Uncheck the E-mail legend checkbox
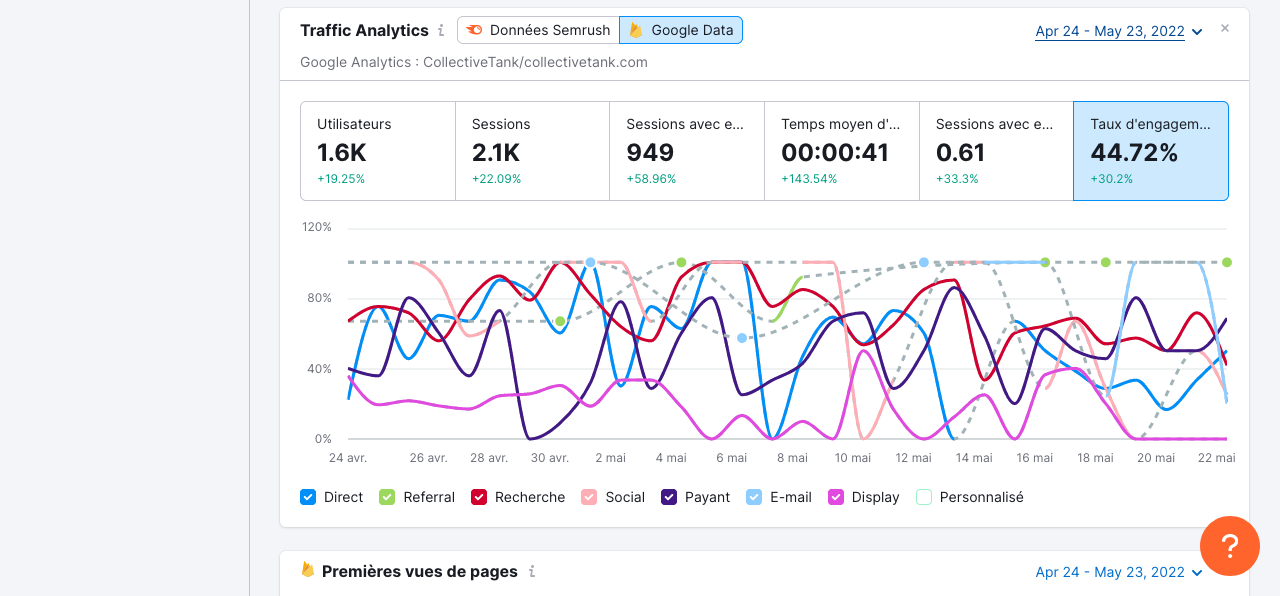 tap(754, 497)
